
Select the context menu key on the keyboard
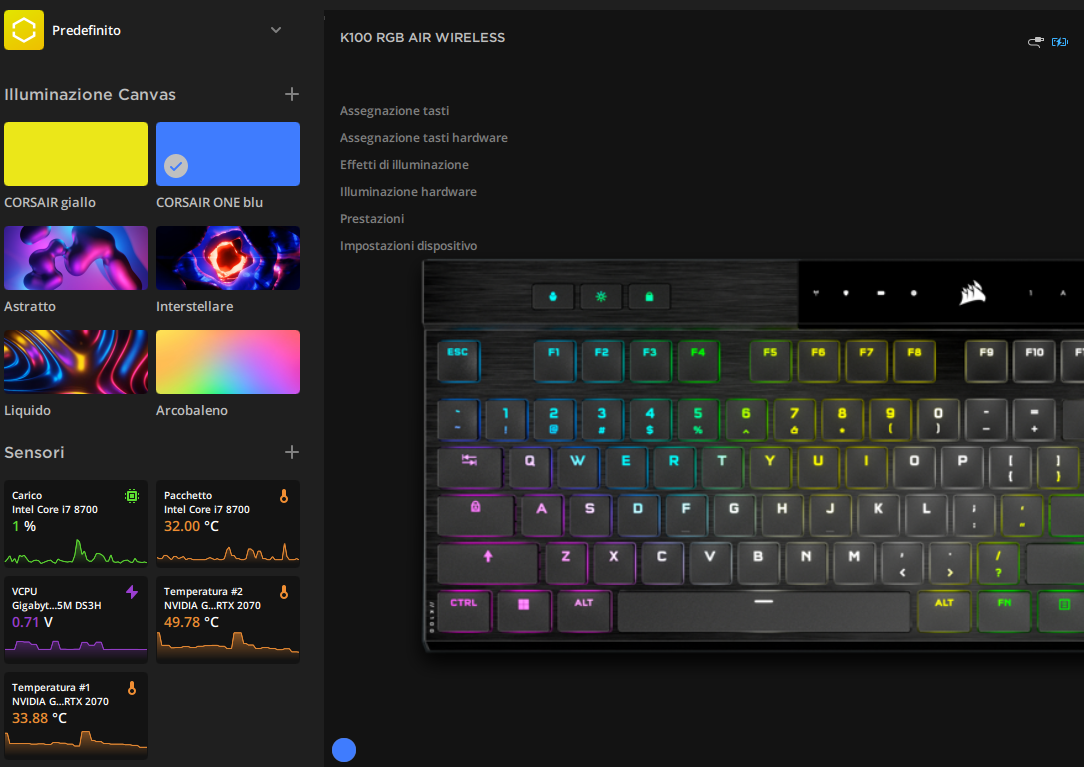coord(1063,610)
